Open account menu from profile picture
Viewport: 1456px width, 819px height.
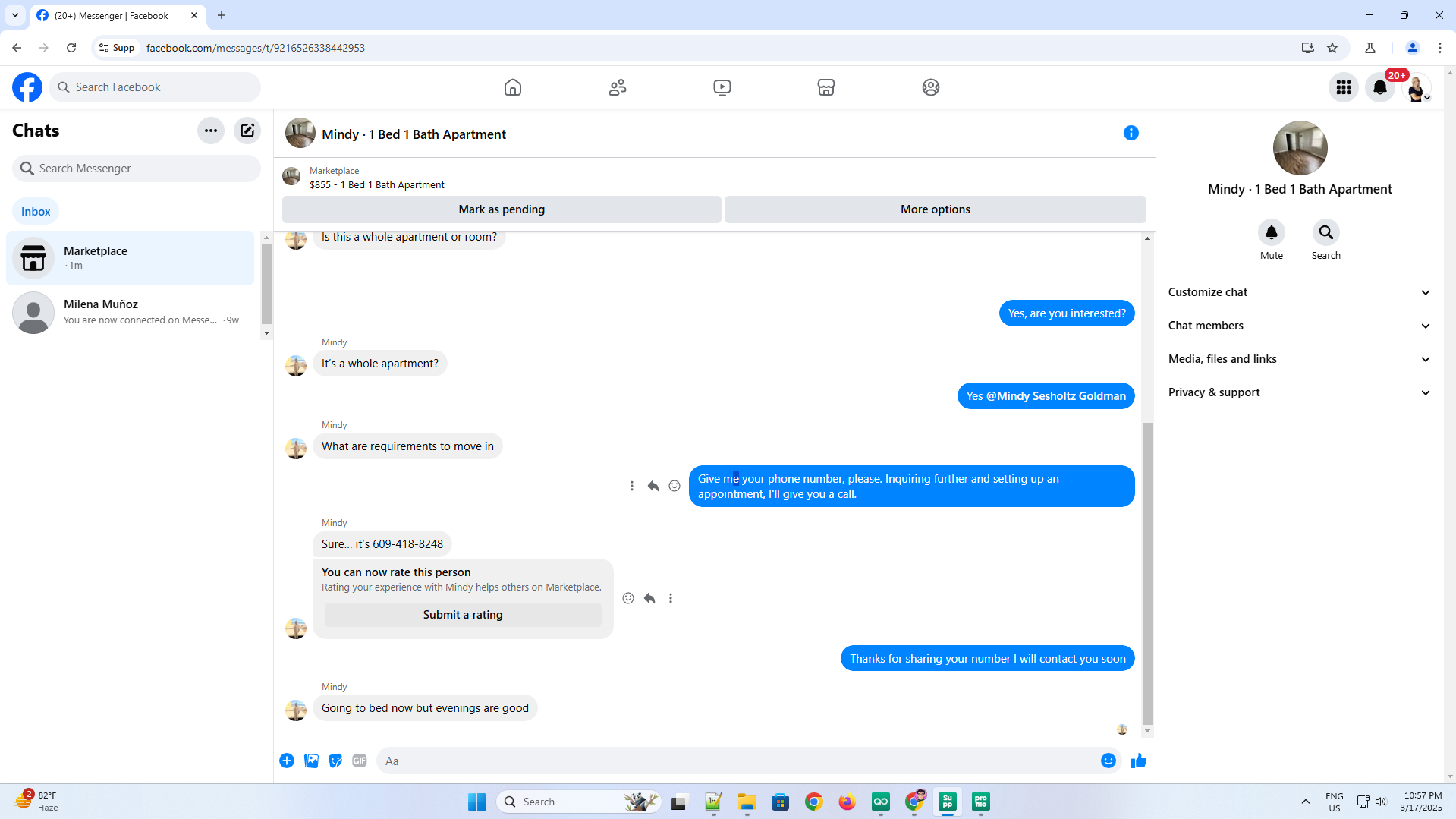(x=1417, y=87)
